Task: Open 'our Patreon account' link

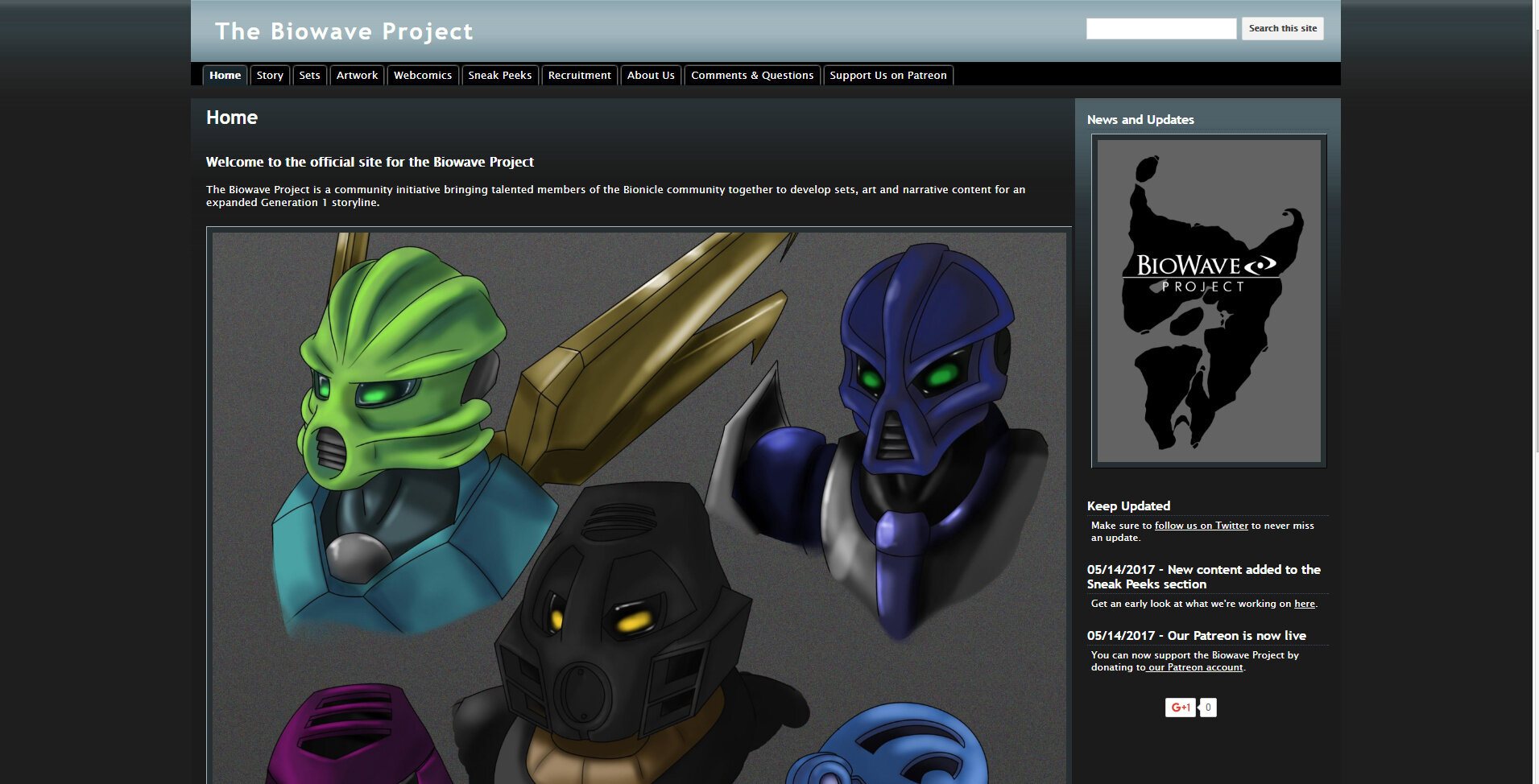Action: coord(1195,667)
